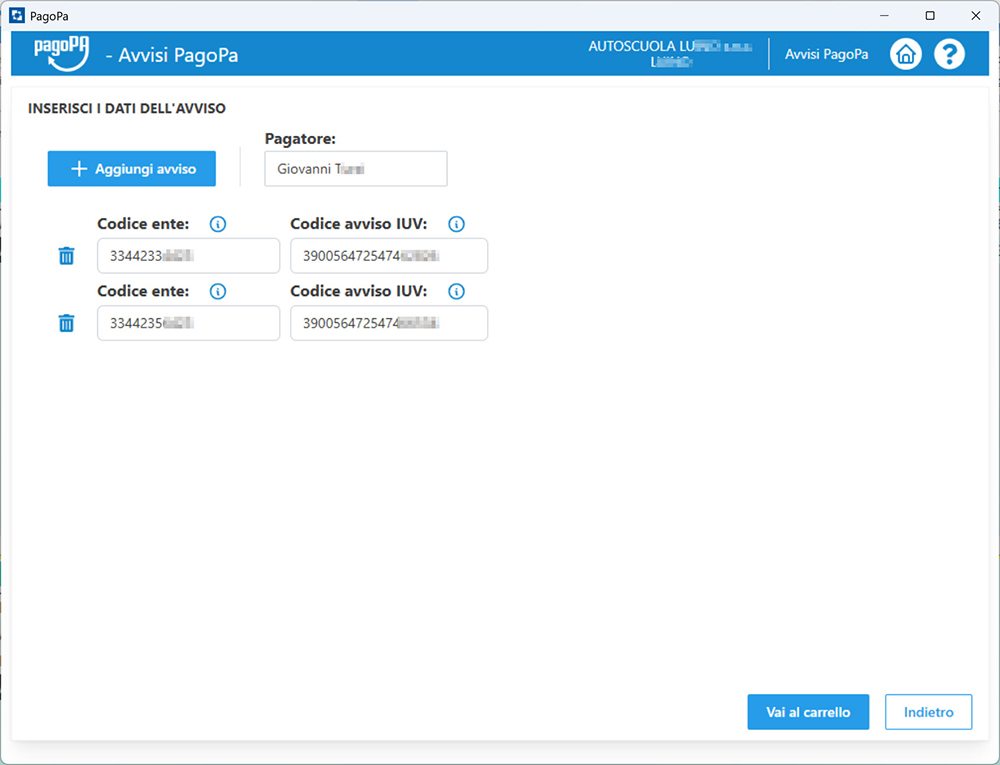Open help via the question mark icon
Screen dimensions: 1000x765
[949, 54]
